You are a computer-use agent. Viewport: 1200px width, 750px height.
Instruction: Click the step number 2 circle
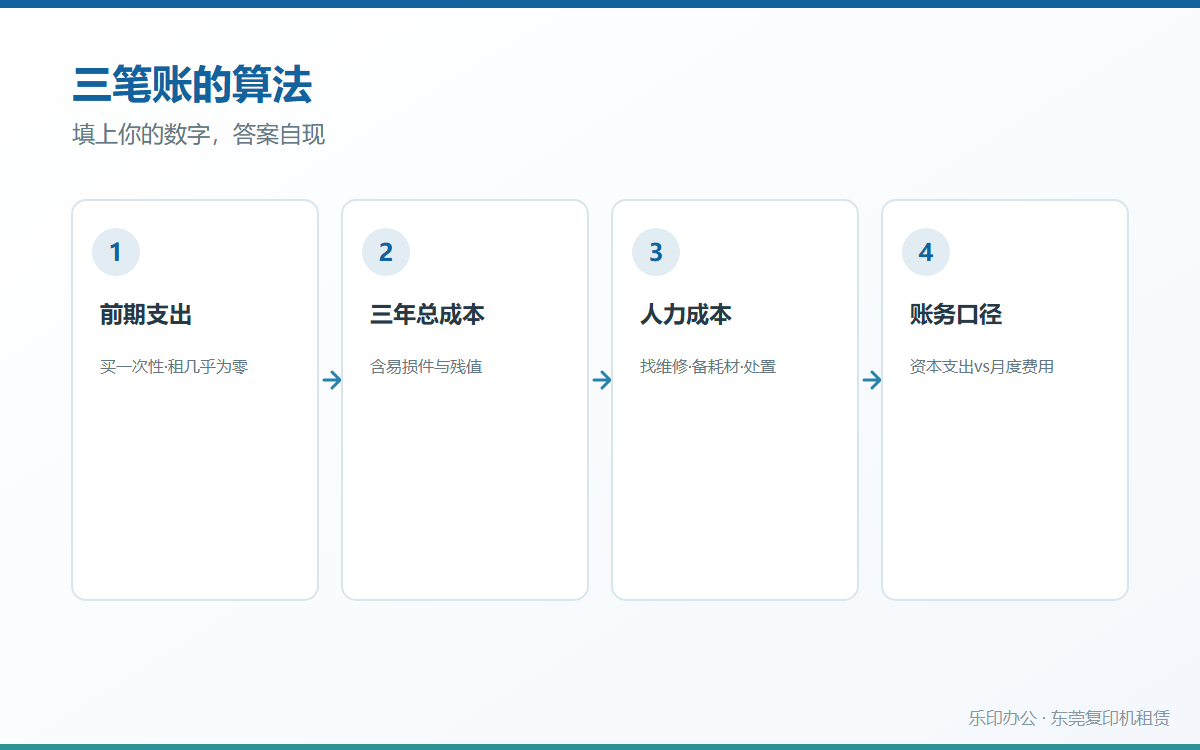point(386,252)
